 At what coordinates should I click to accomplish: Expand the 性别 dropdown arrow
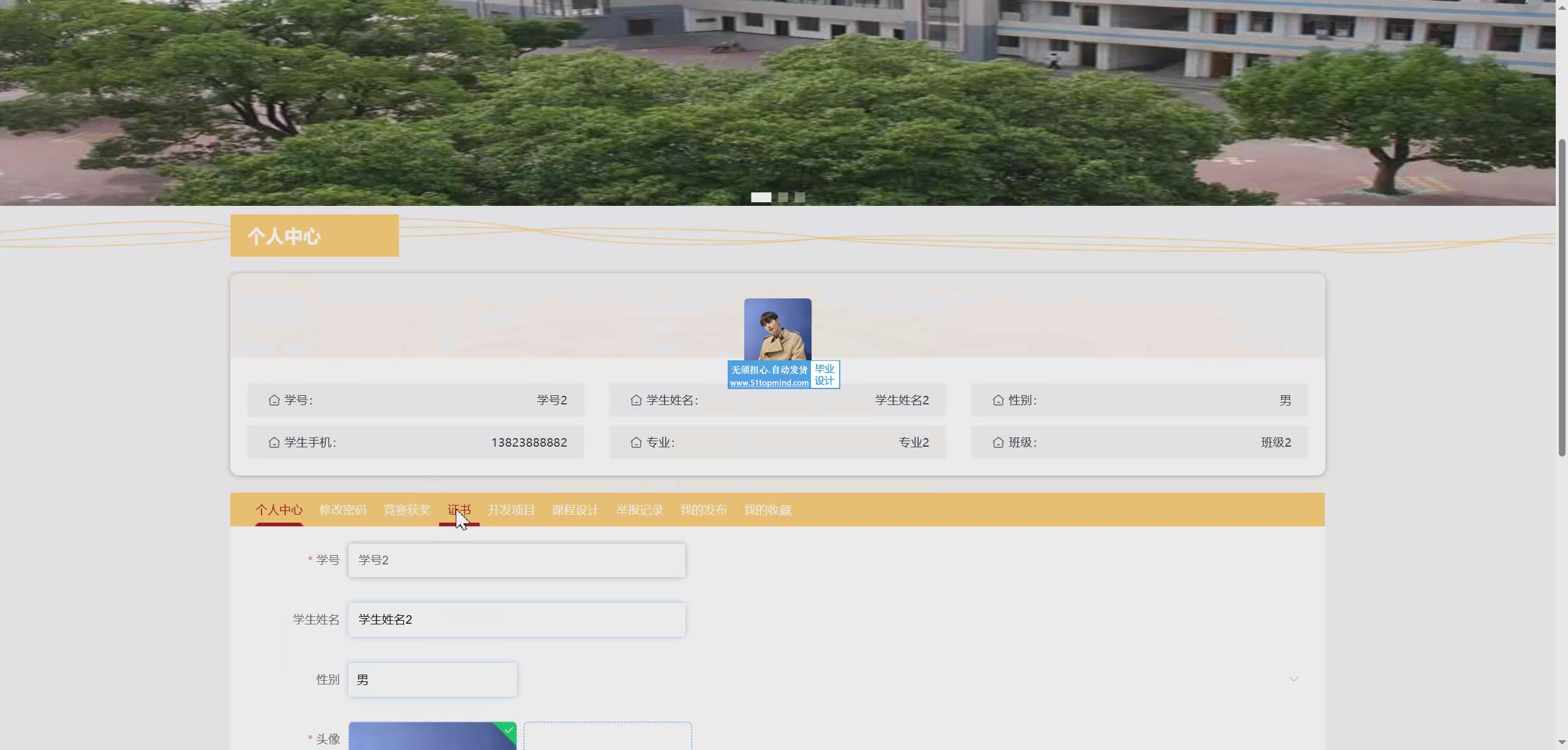(1293, 680)
